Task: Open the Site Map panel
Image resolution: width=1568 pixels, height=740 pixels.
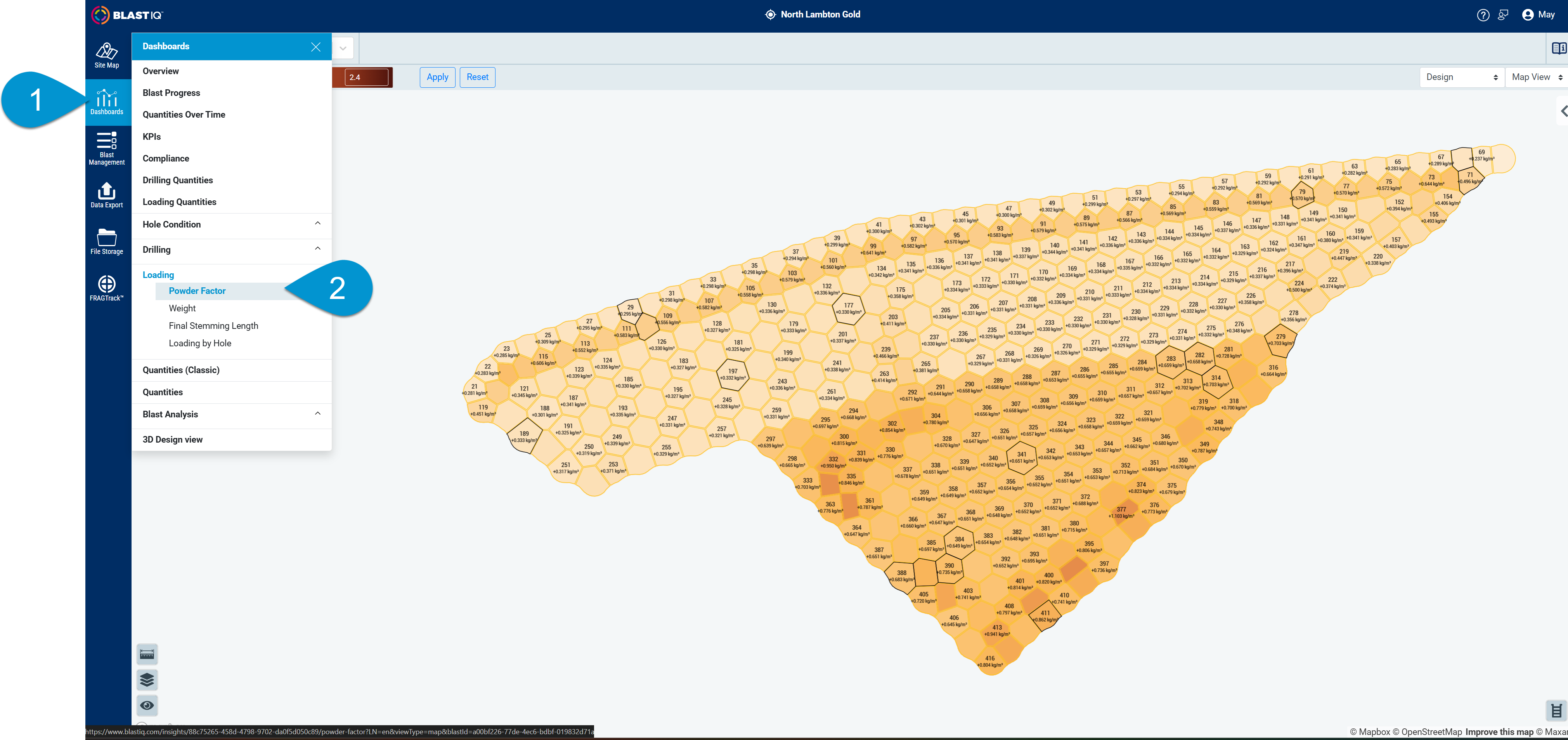Action: [x=107, y=56]
